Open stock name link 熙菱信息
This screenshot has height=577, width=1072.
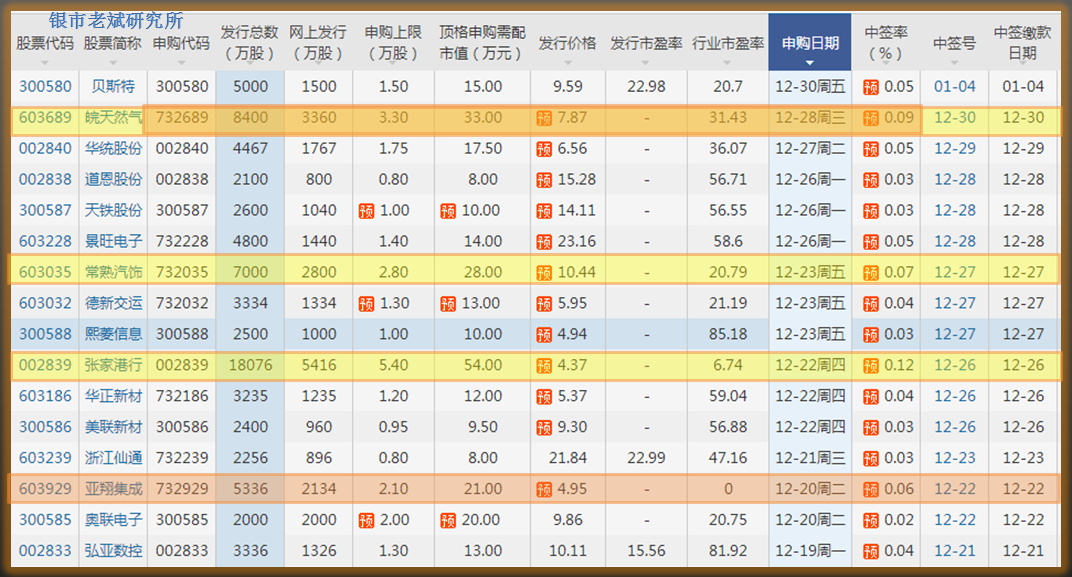113,334
